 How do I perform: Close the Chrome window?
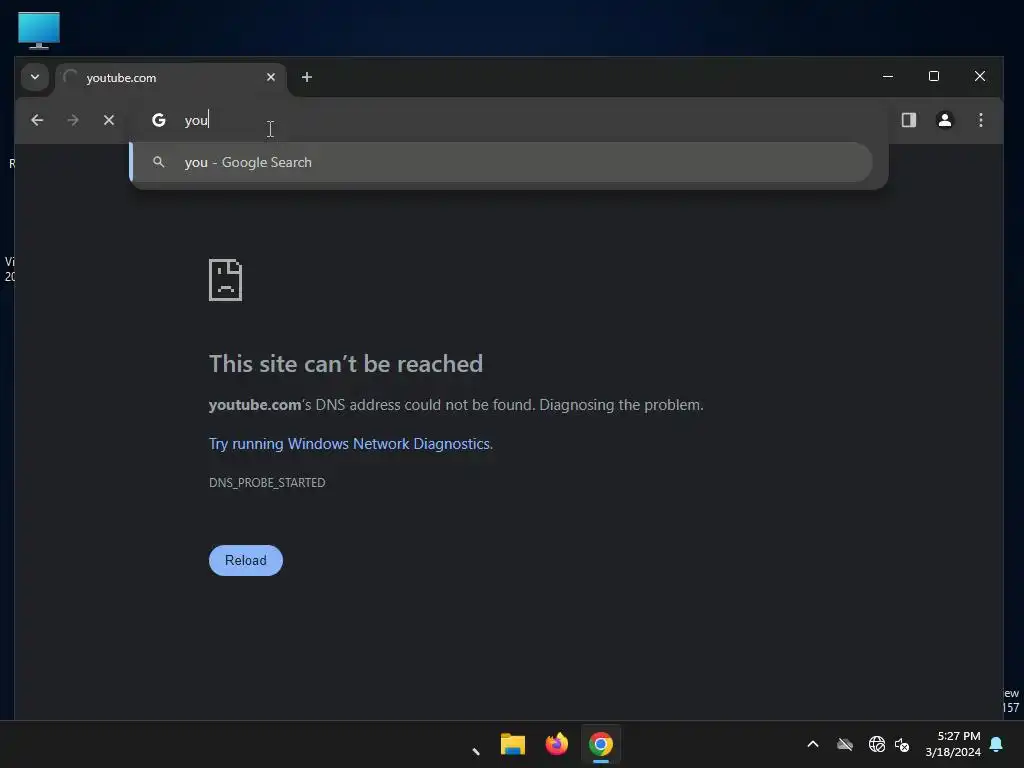(980, 76)
